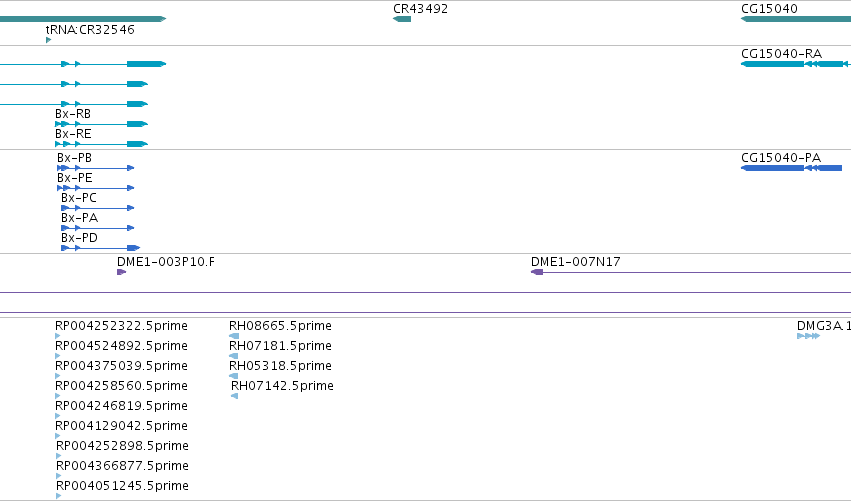The height and width of the screenshot is (501, 851).
Task: Click the tRNA:CR32546 small arrow glyph
Action: tap(48, 40)
